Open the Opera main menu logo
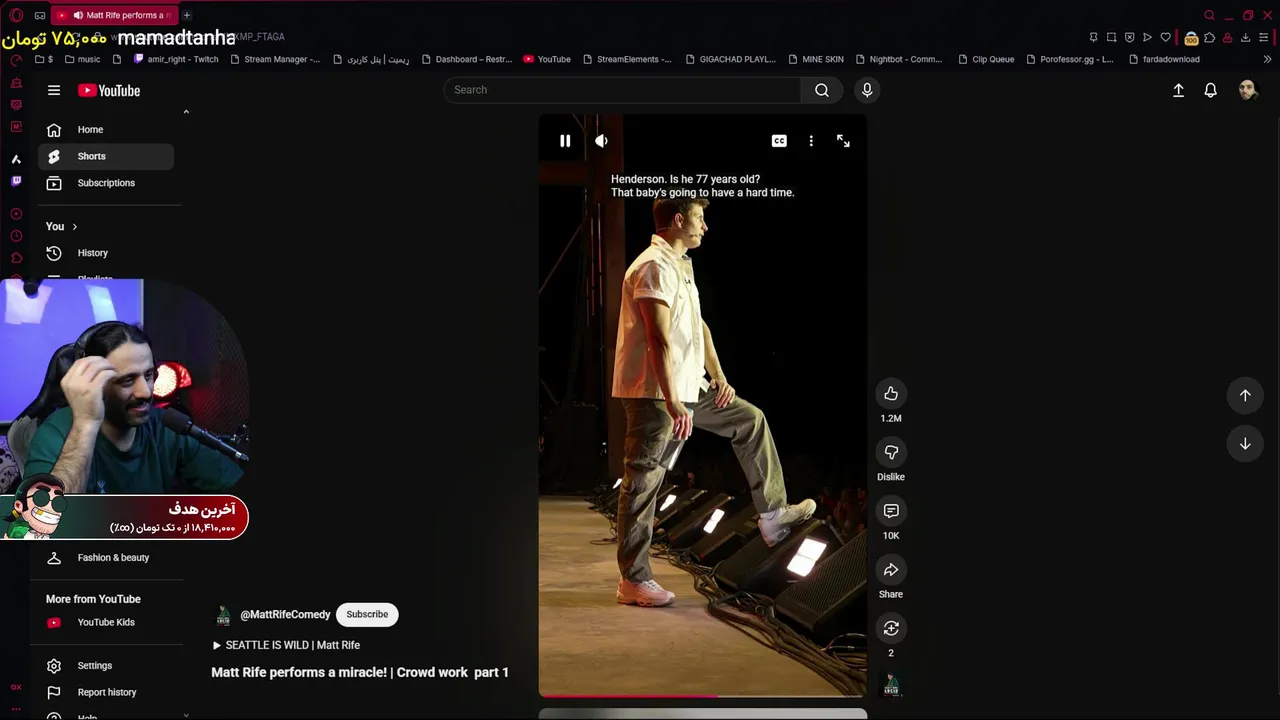Viewport: 1280px width, 720px height. [16, 15]
